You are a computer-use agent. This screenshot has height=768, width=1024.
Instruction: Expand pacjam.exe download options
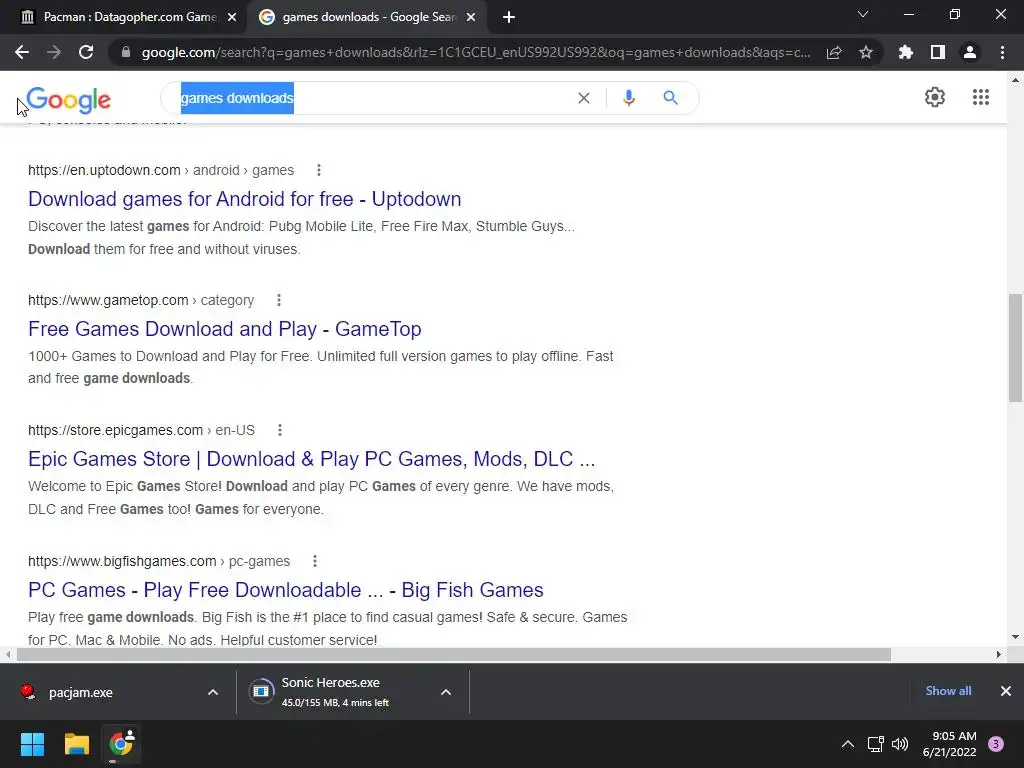point(213,692)
